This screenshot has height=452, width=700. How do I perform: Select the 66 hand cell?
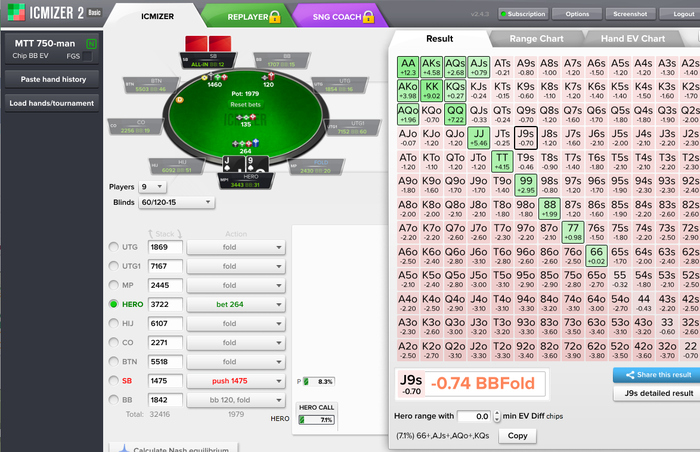596,255
